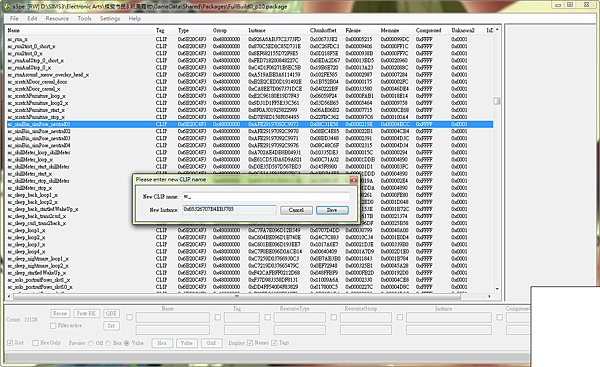
Task: Click the horizontal scrollbar left arrow
Action: 9,296
